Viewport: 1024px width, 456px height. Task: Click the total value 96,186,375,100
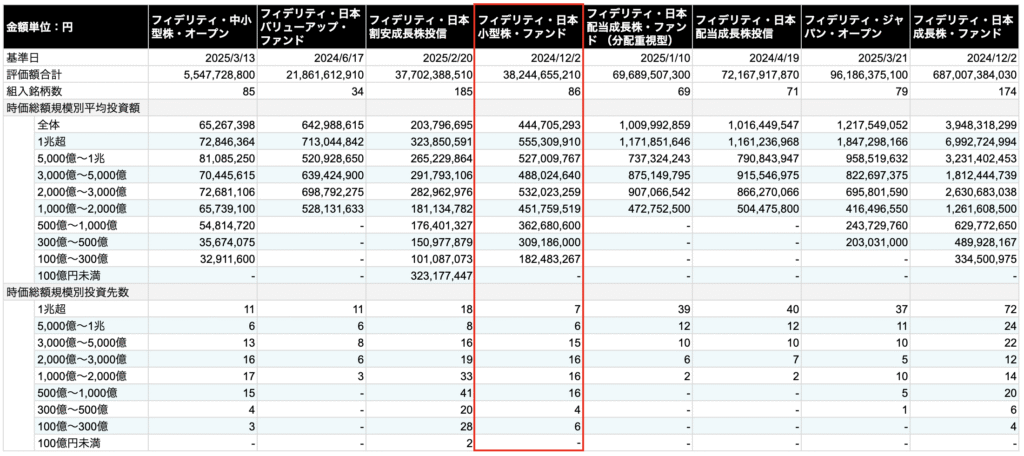click(x=871, y=74)
